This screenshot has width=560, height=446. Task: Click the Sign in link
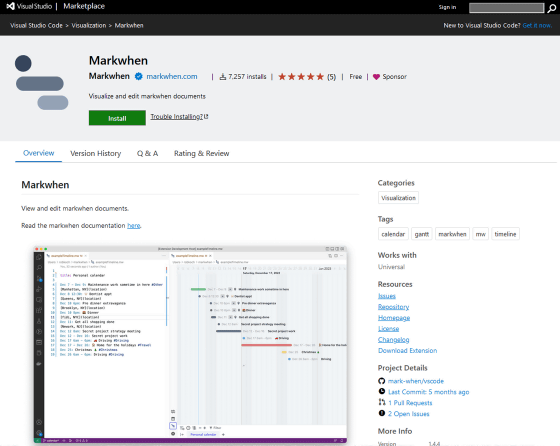tap(447, 7)
